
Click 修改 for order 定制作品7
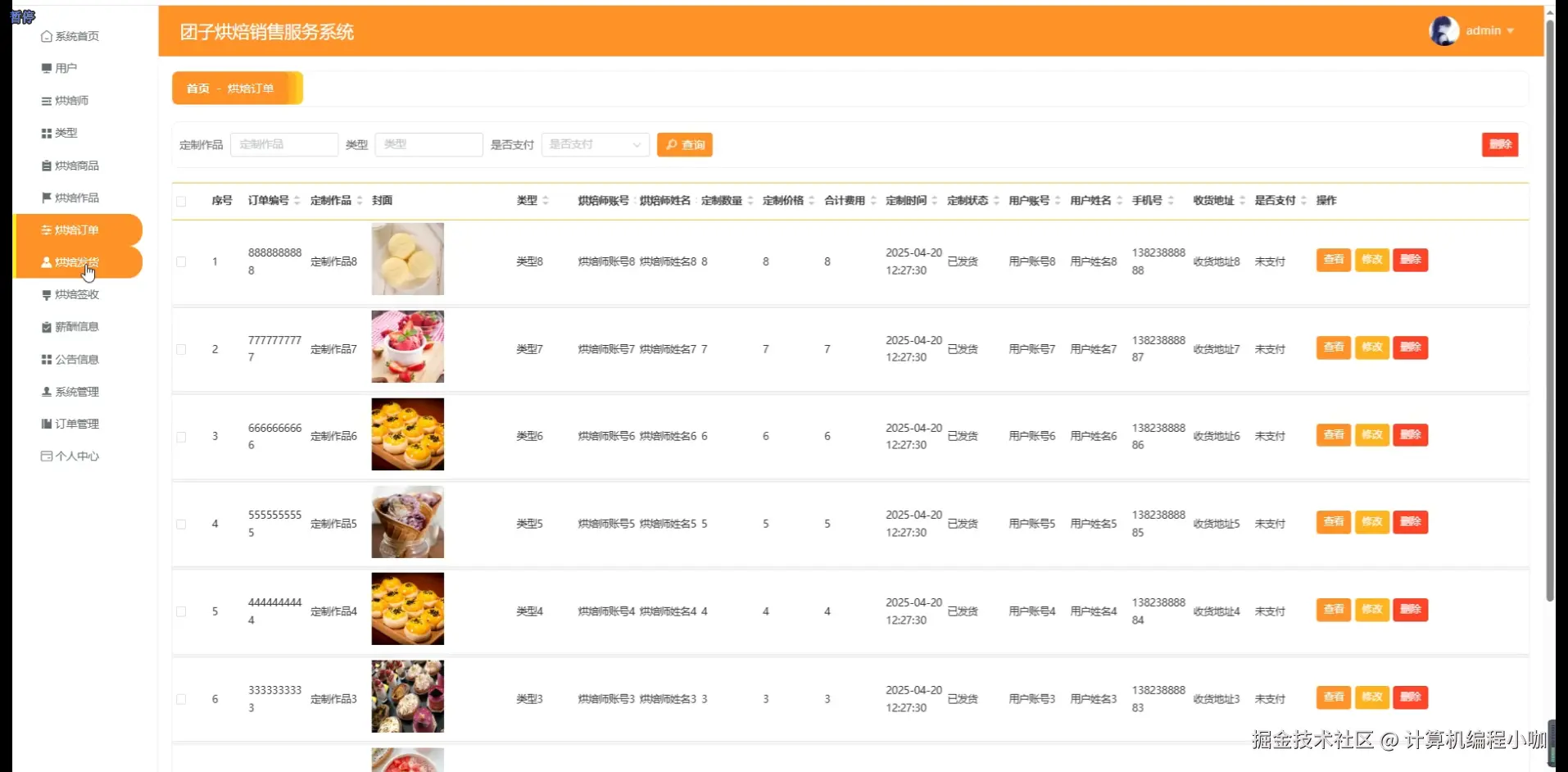pos(1372,347)
